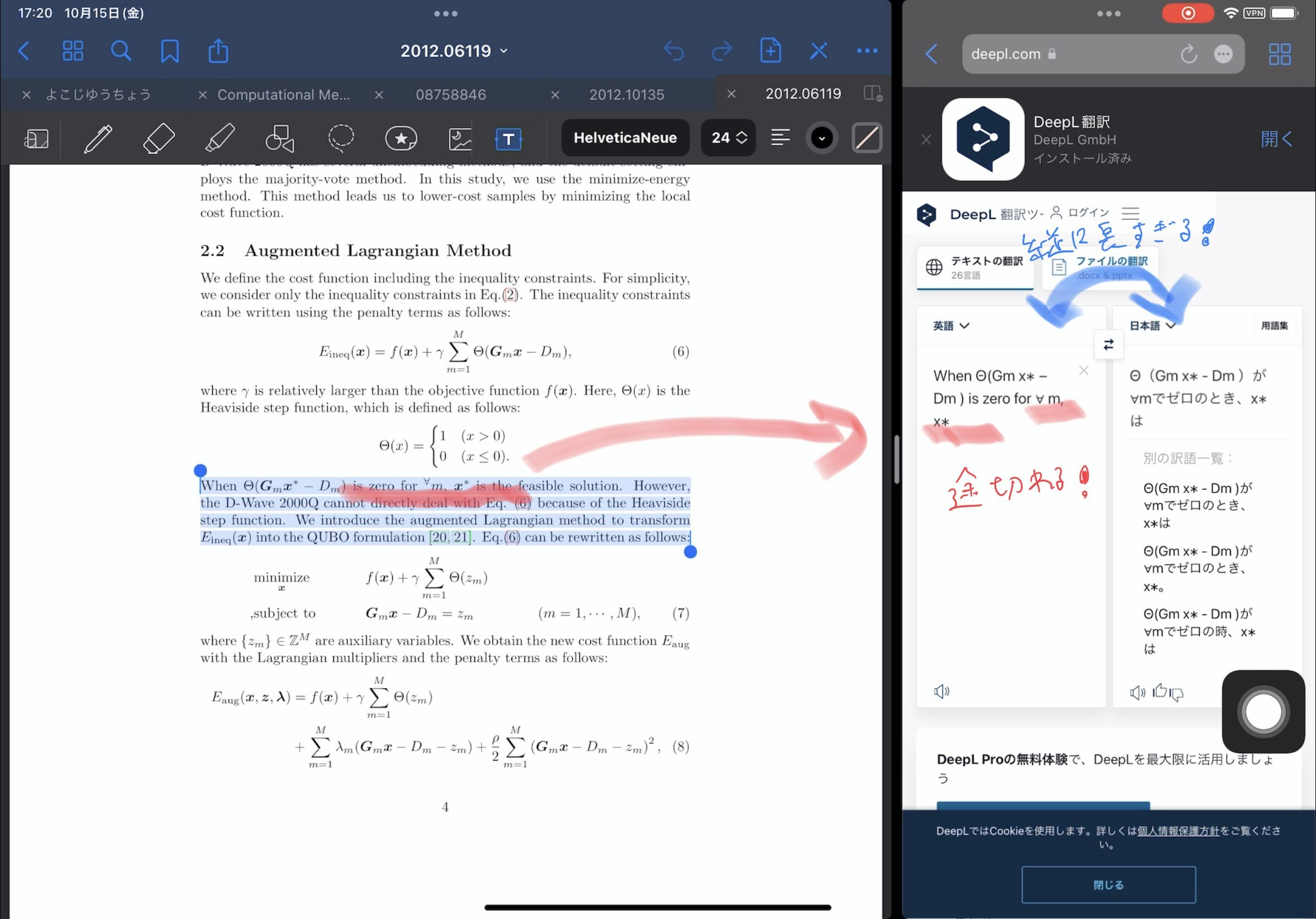The height and width of the screenshot is (919, 1316).
Task: Select the Pen tool
Action: point(98,138)
